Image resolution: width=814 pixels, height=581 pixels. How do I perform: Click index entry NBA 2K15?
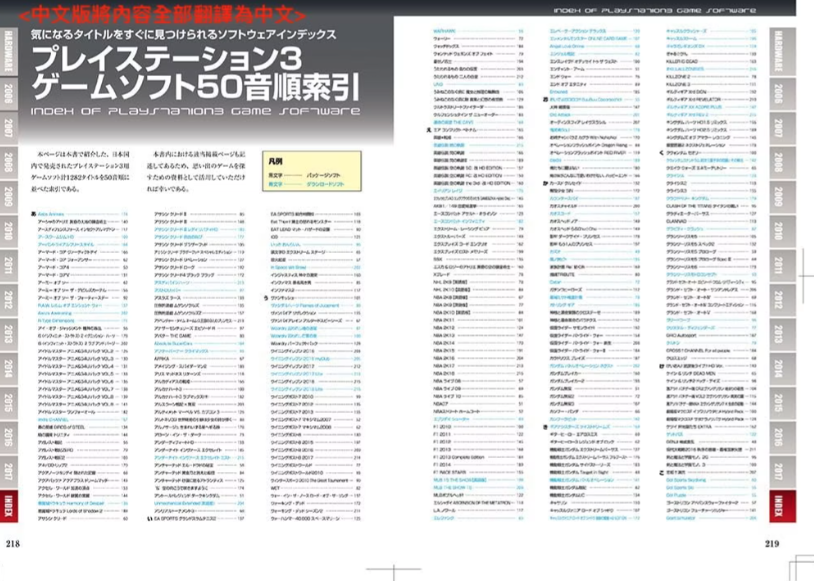click(x=444, y=351)
